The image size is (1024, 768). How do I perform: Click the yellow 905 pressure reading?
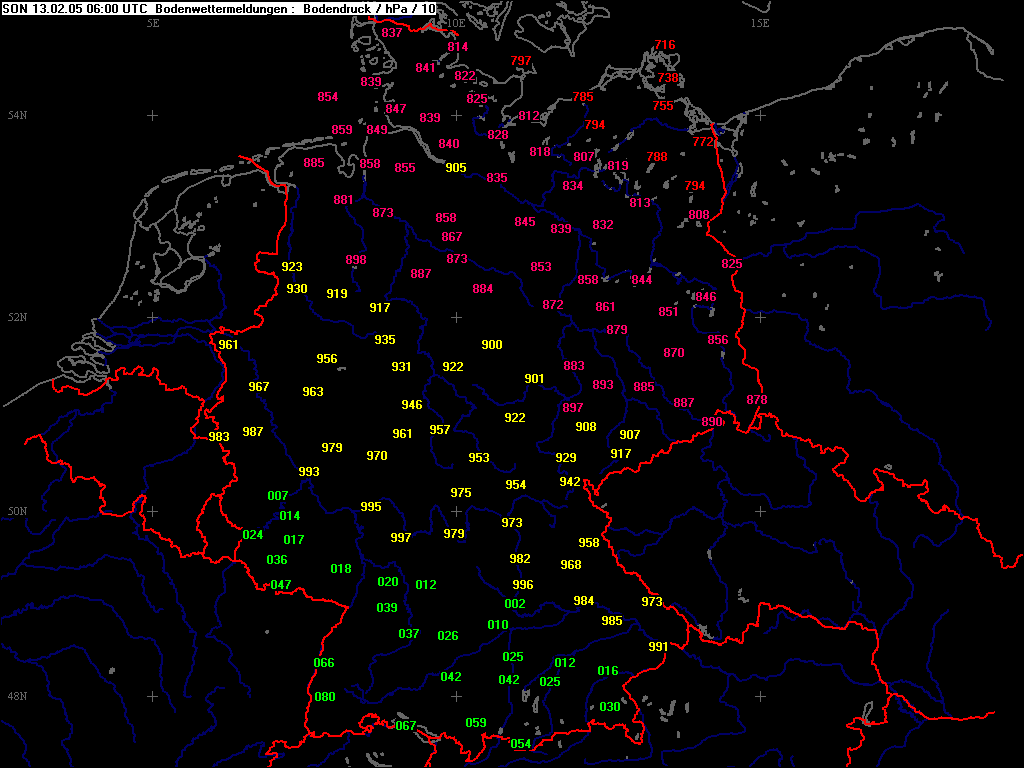455,168
